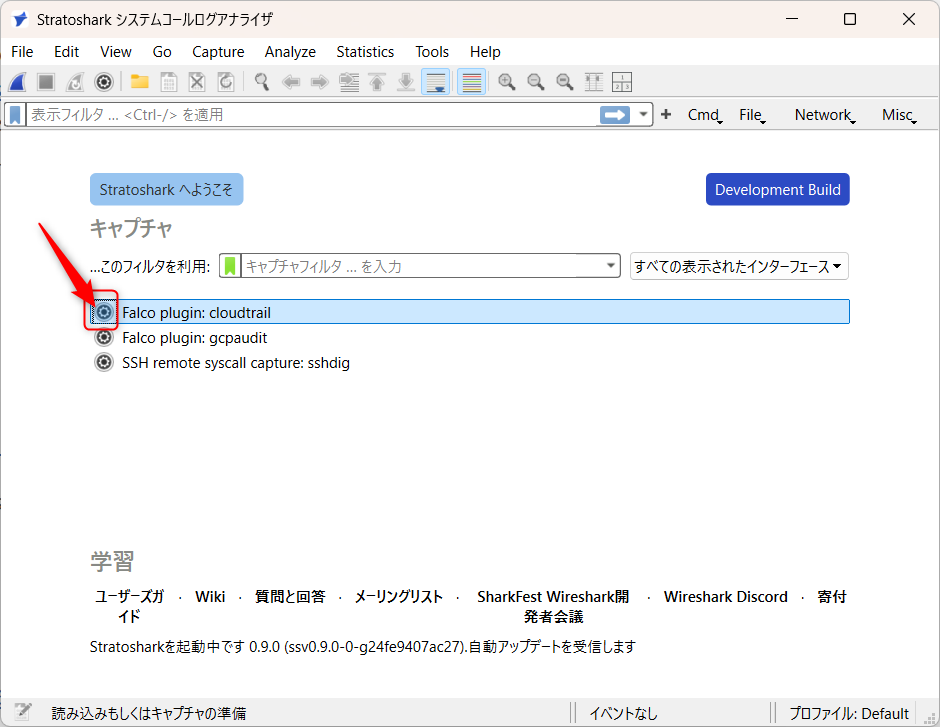Open the Help menu
This screenshot has height=727, width=940.
point(485,52)
